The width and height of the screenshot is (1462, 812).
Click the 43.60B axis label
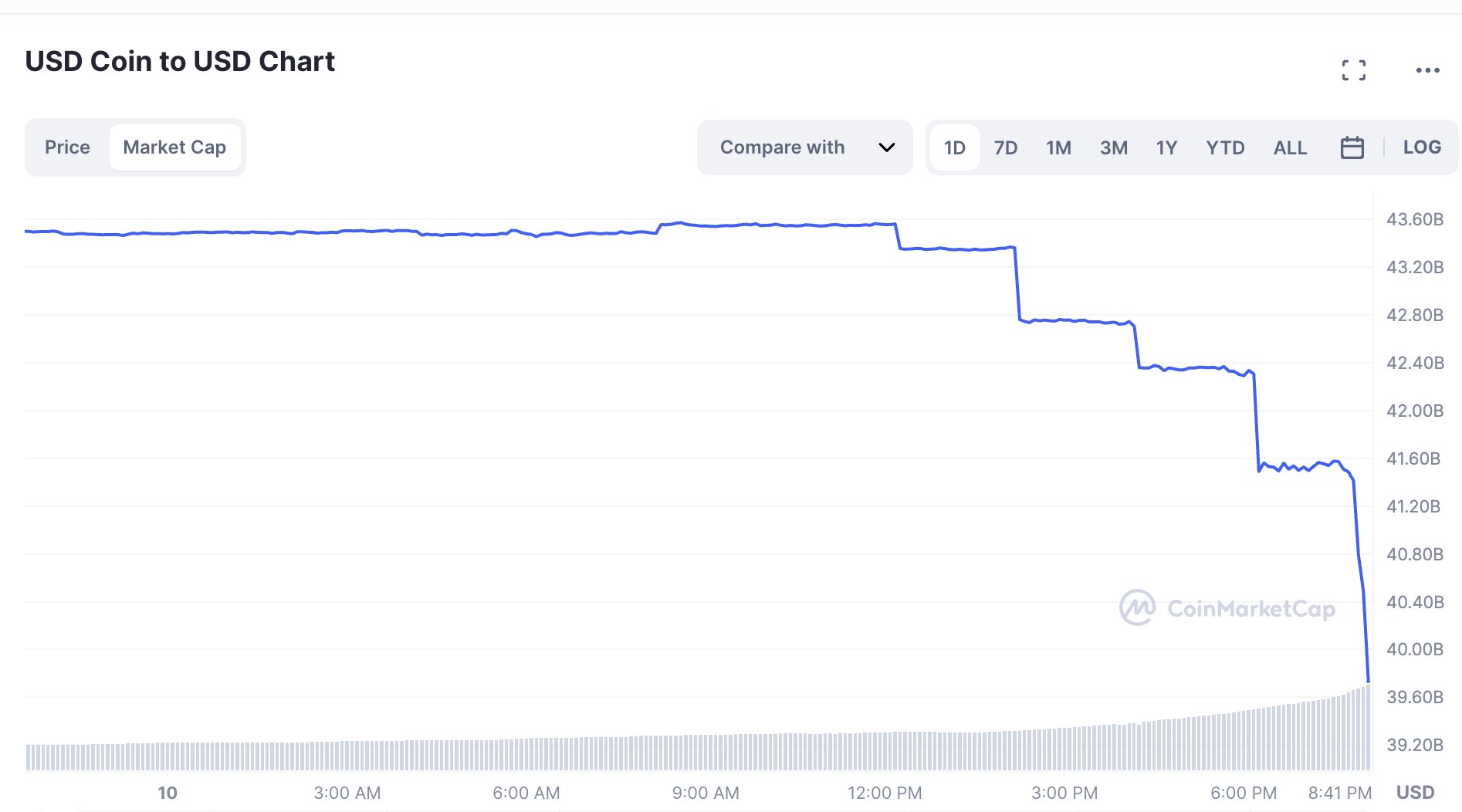point(1414,219)
